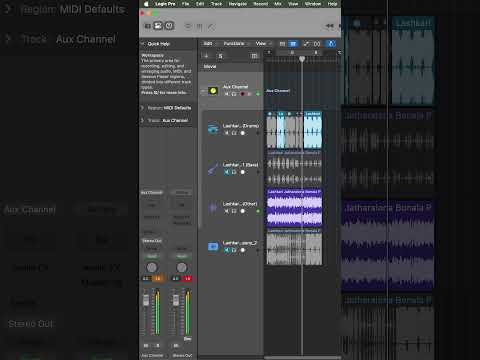
Task: Click the Aux Channel setting button in inspector
Action: pyautogui.click(x=152, y=193)
